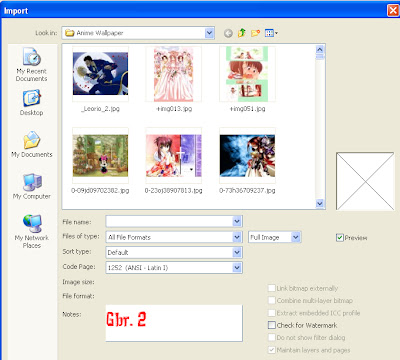
Task: Click the file list scroll up arrow
Action: pyautogui.click(x=320, y=50)
